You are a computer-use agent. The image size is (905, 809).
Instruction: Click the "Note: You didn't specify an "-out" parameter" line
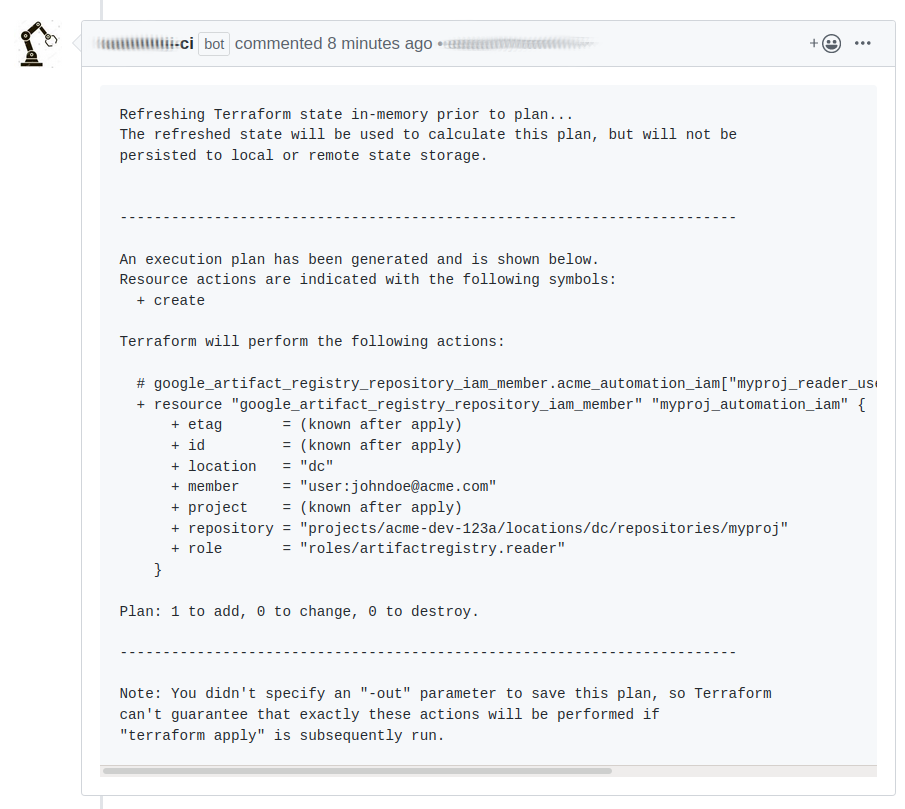coord(445,694)
